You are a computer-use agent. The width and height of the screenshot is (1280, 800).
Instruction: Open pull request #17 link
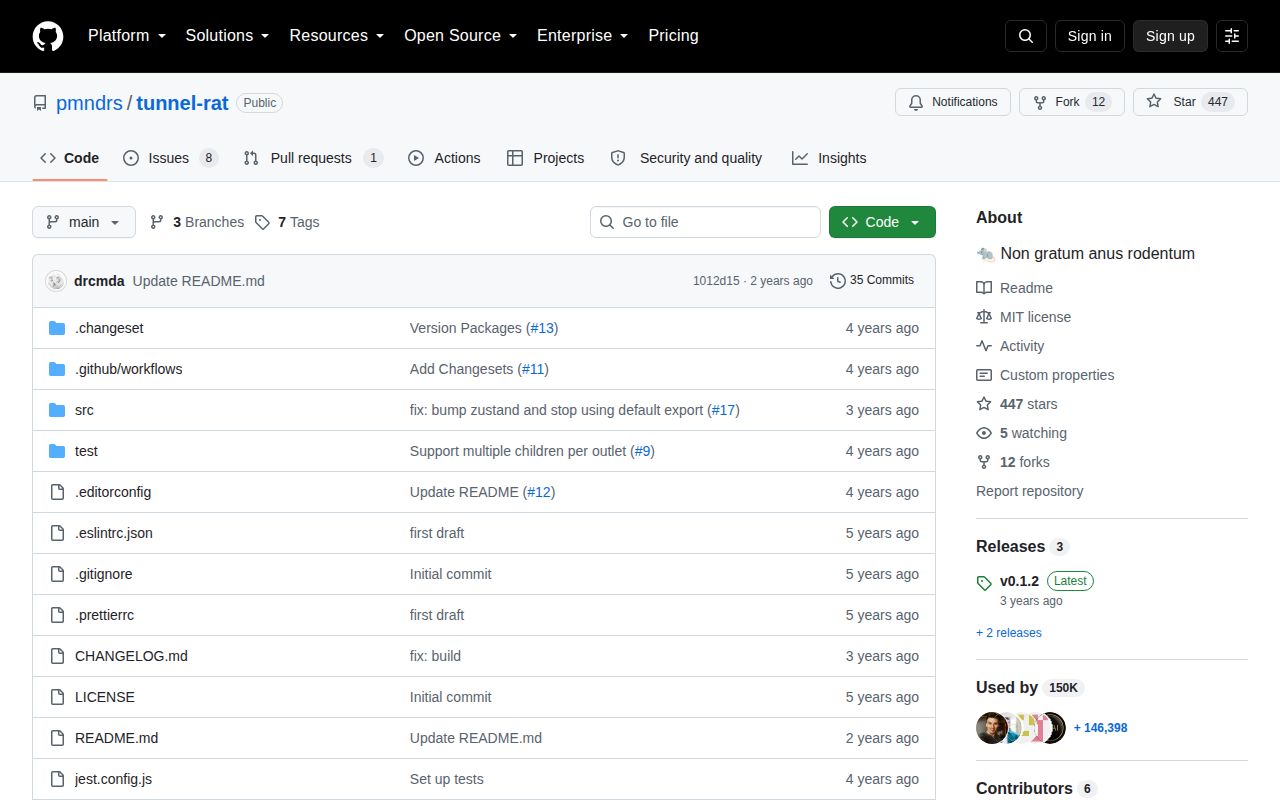pyautogui.click(x=724, y=410)
